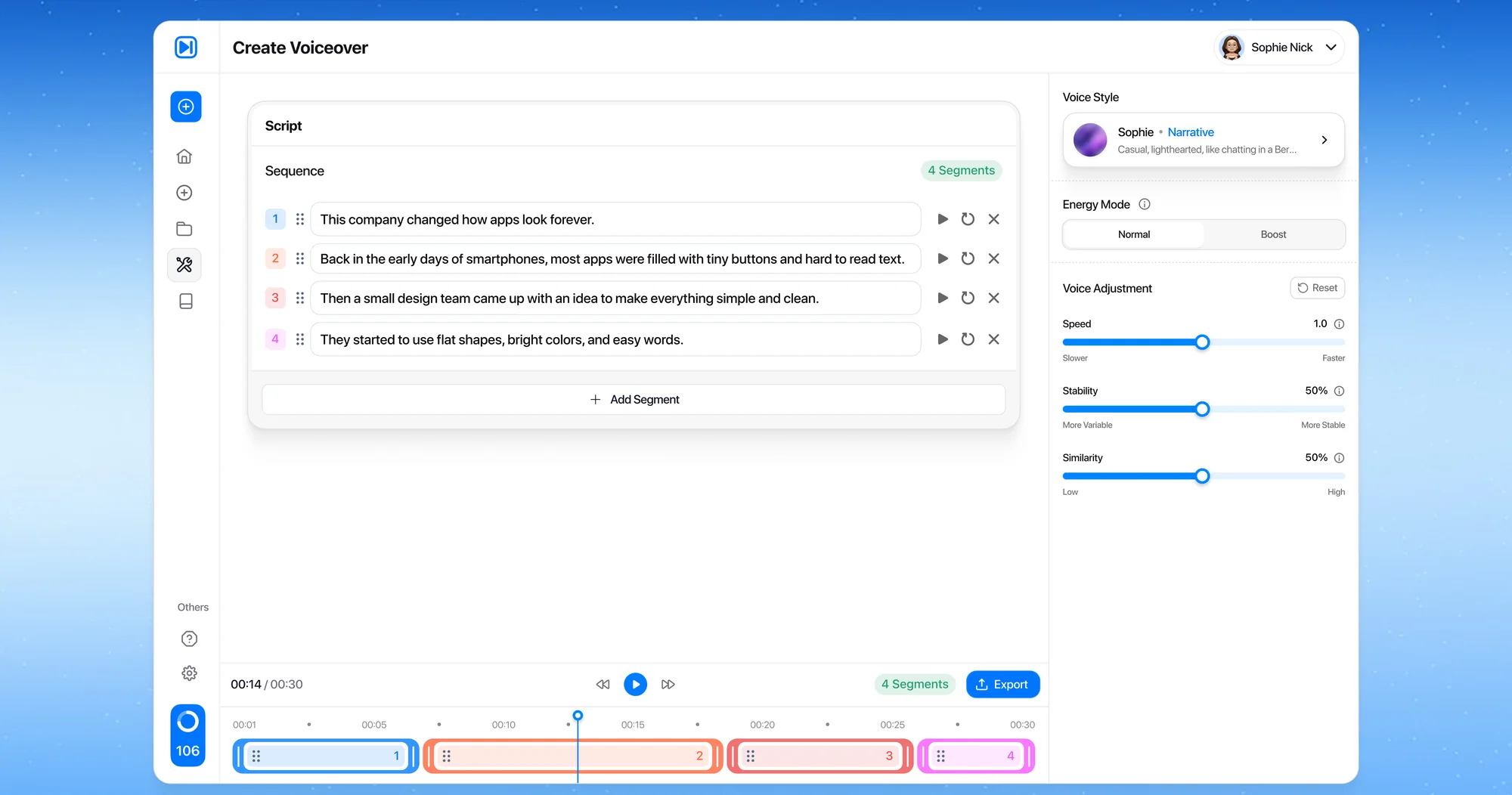Select timeline clip 1 in blue
The height and width of the screenshot is (795, 1512).
(326, 756)
